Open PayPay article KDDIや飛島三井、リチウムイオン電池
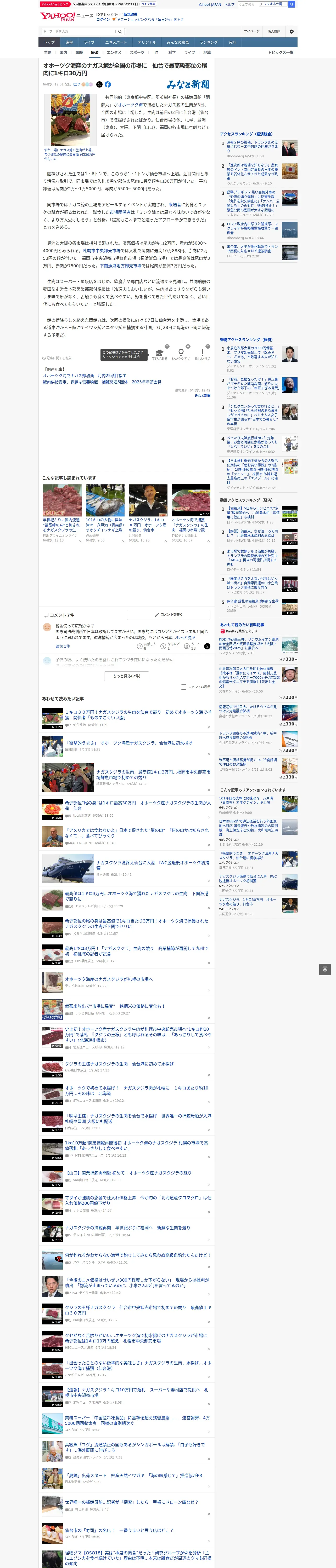This screenshot has width=336, height=1568. pos(249,646)
